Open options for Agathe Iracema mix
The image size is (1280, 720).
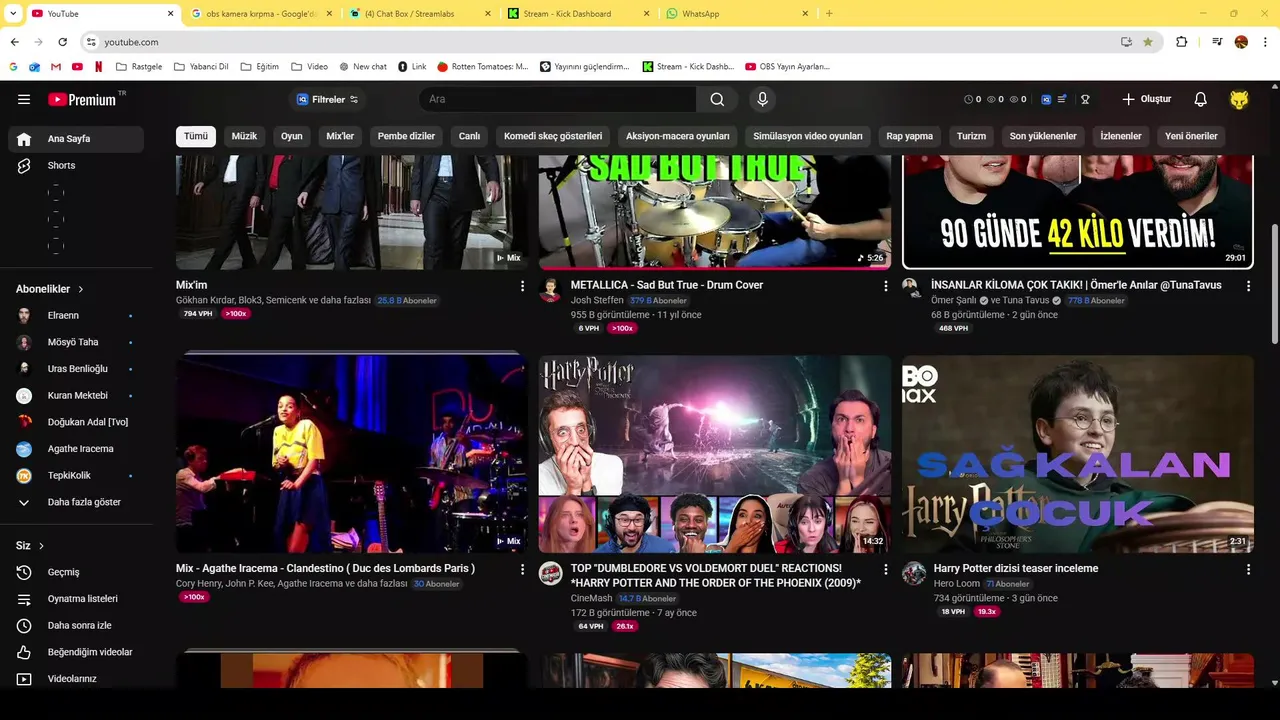[522, 569]
